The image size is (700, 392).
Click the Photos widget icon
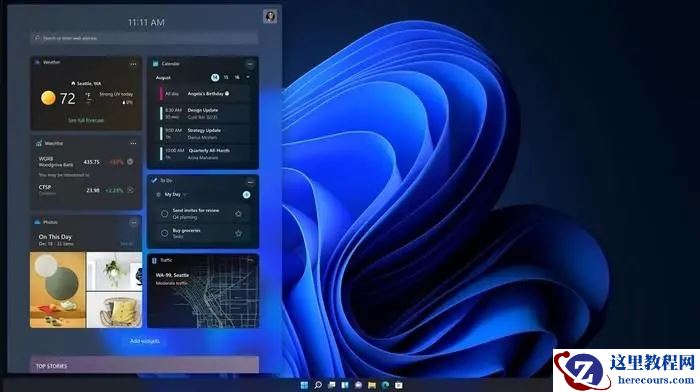click(38, 222)
